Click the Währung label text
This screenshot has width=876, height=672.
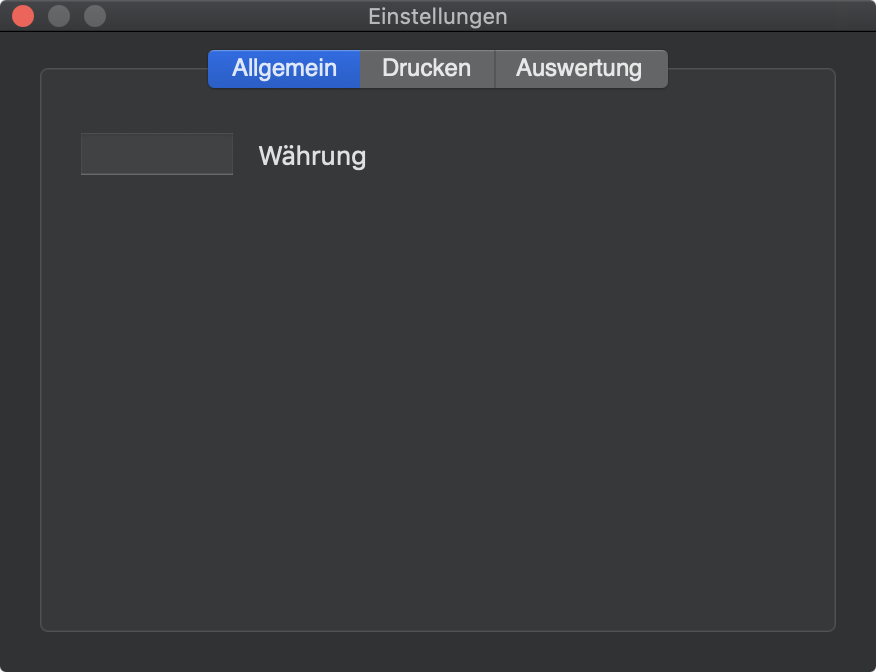pos(312,156)
